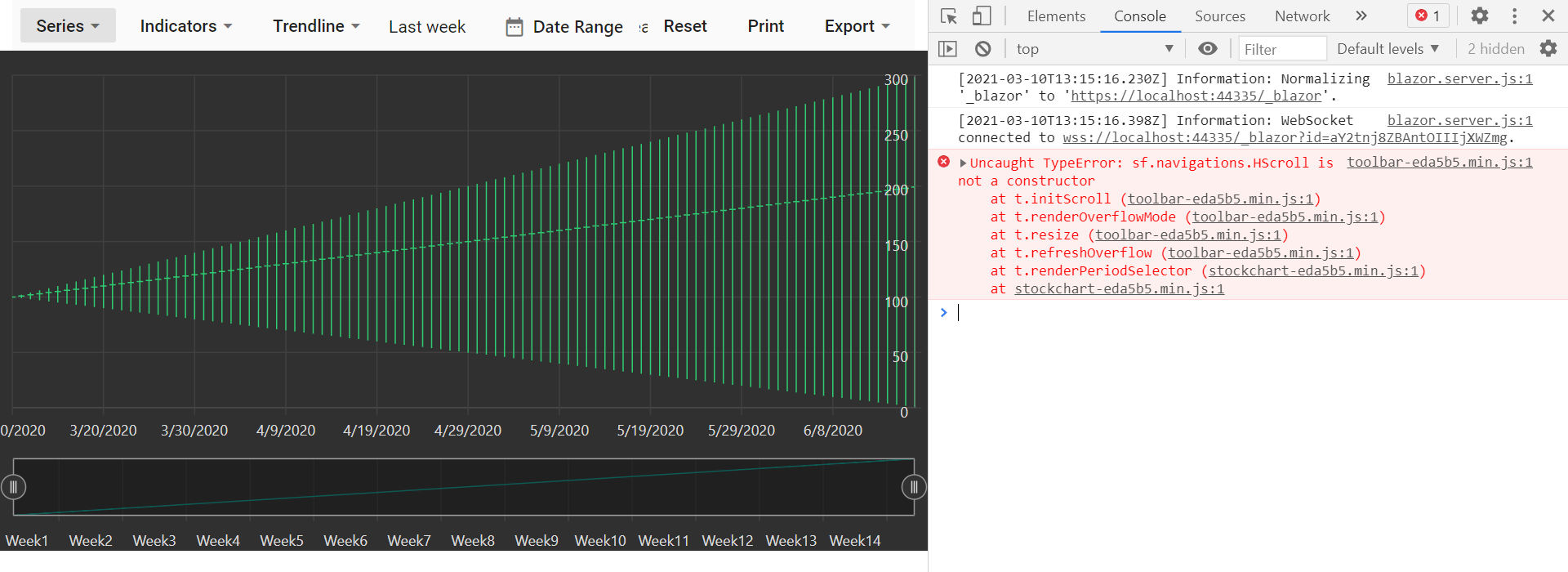Expand the Uncaught TypeError stack trace
This screenshot has height=572, width=1568.
coord(963,163)
